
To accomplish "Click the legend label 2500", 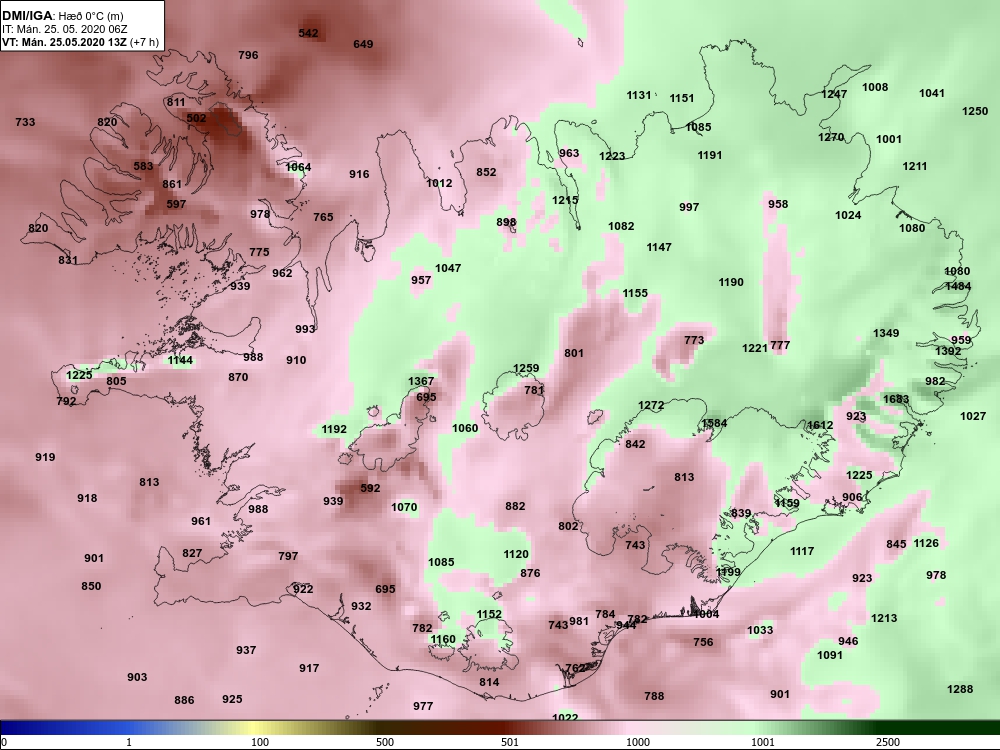I will (x=888, y=742).
